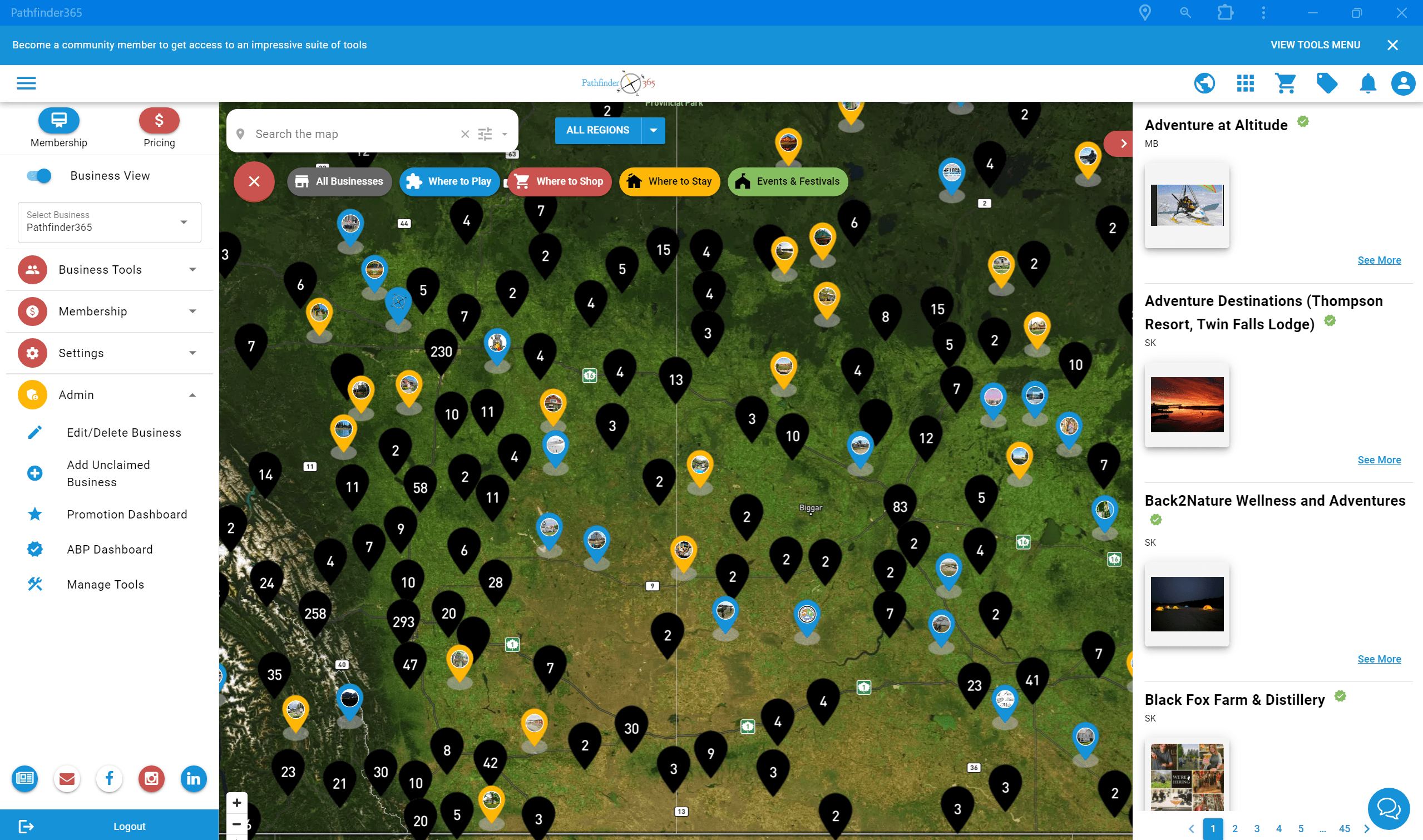This screenshot has width=1423, height=840.
Task: Open Promotion Dashboard menu item
Action: click(126, 515)
